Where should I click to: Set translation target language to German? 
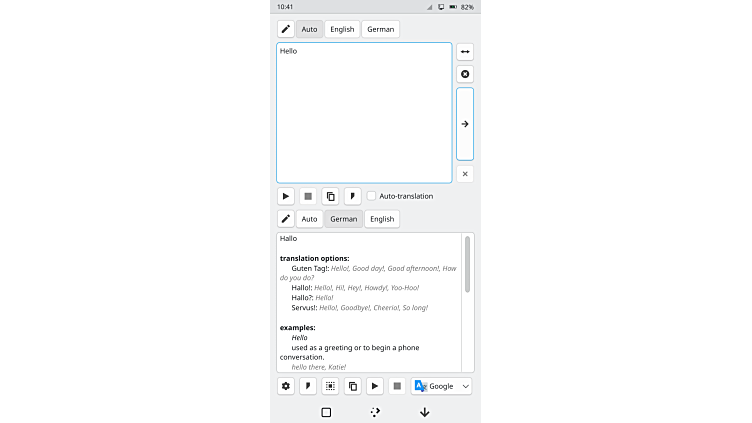[x=343, y=219]
